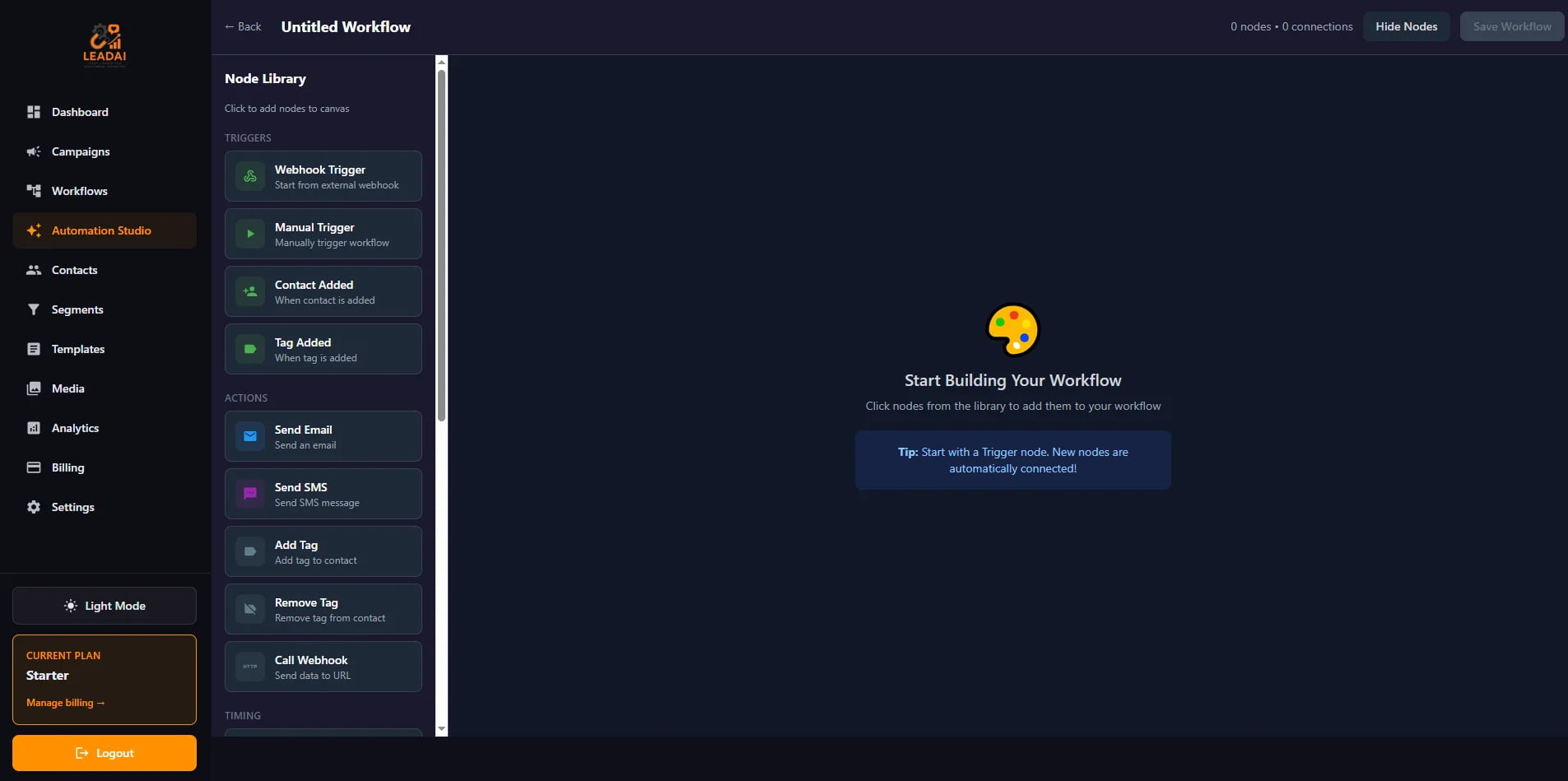Click scroll-up arrow of node library
The image size is (1568, 781).
(x=442, y=62)
